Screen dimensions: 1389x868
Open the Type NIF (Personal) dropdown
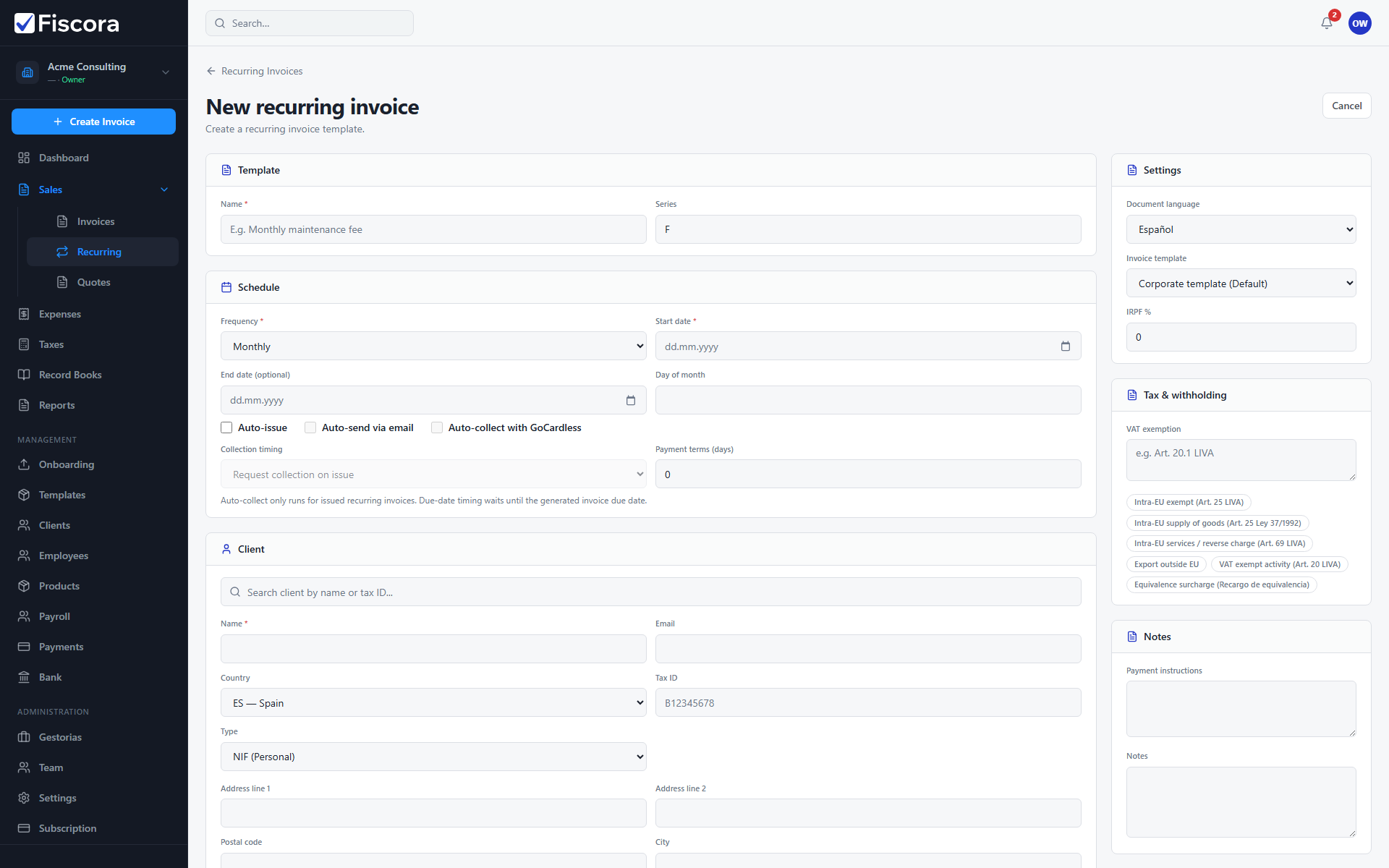click(x=433, y=757)
